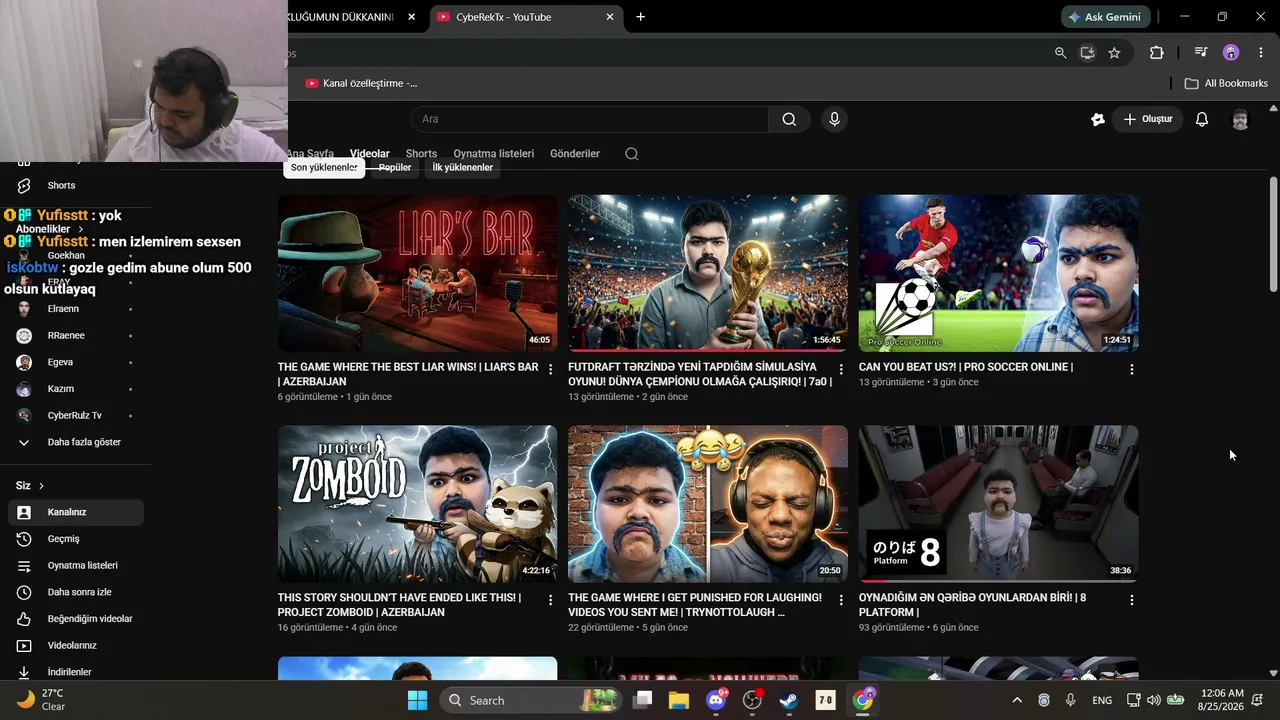Open Oynatma listeleri in the sidebar

point(76,566)
